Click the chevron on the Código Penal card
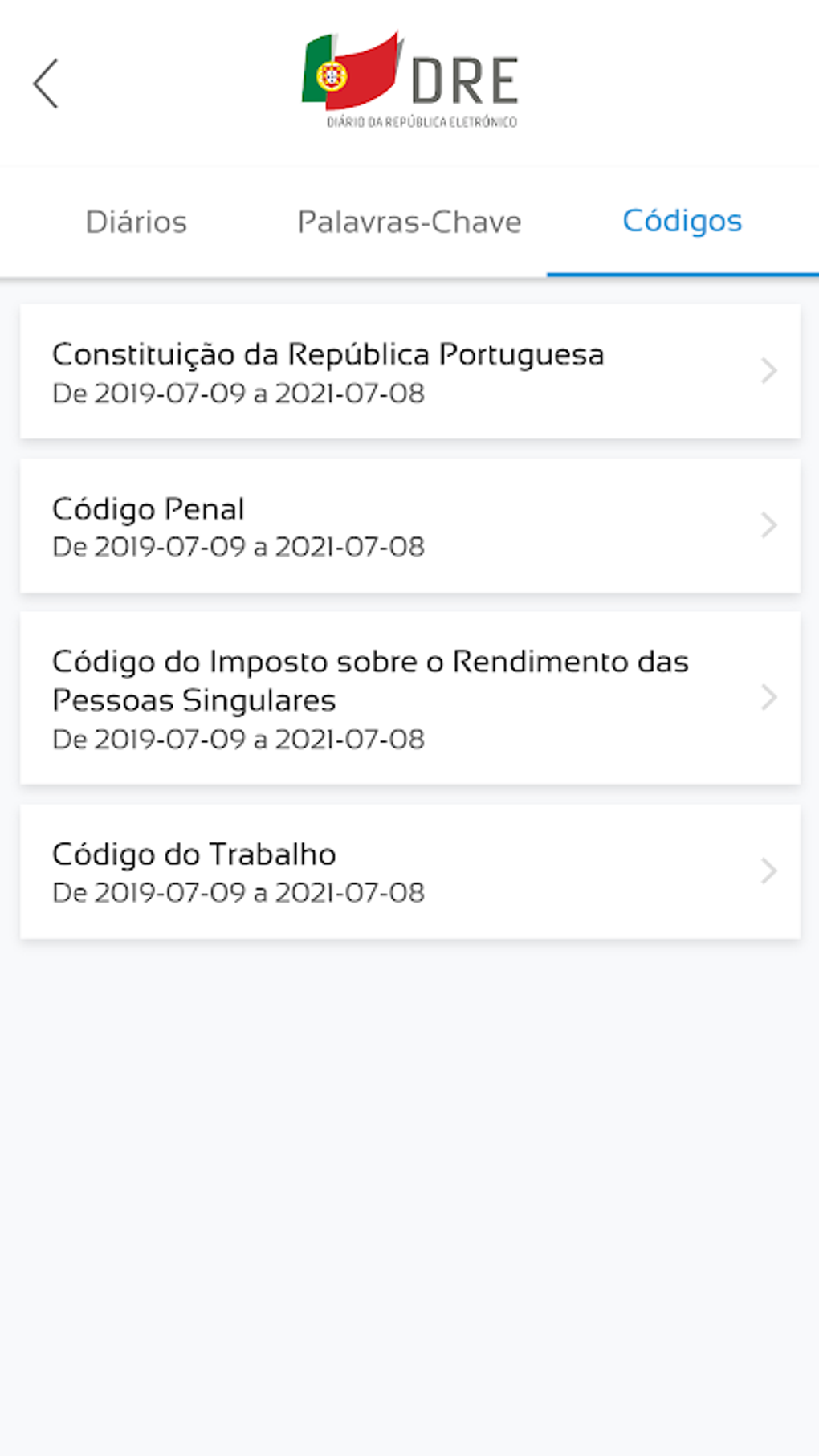819x1456 pixels. coord(769,525)
